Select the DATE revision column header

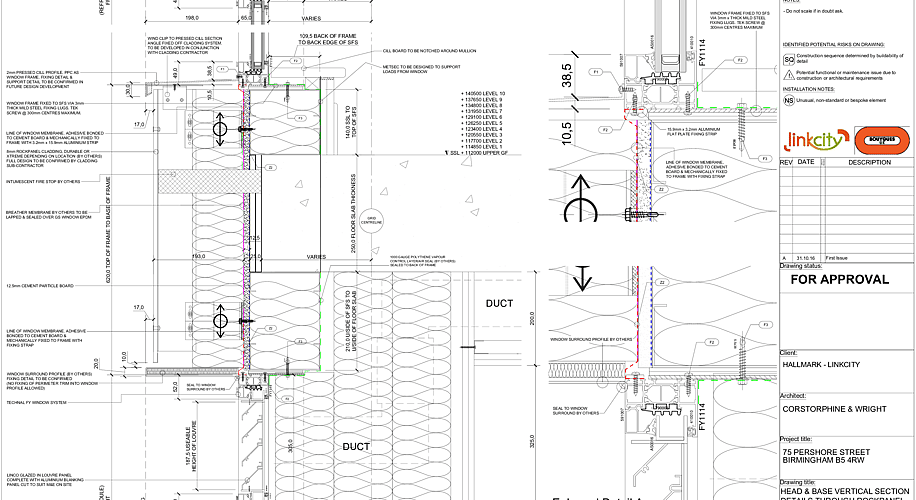coord(806,162)
